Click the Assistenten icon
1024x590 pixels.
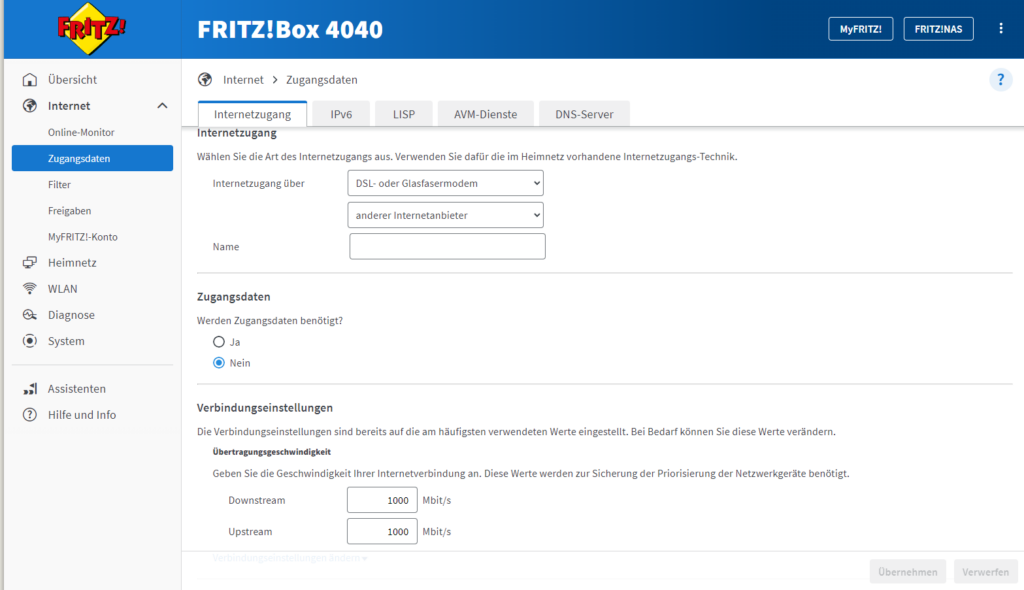pyautogui.click(x=29, y=389)
